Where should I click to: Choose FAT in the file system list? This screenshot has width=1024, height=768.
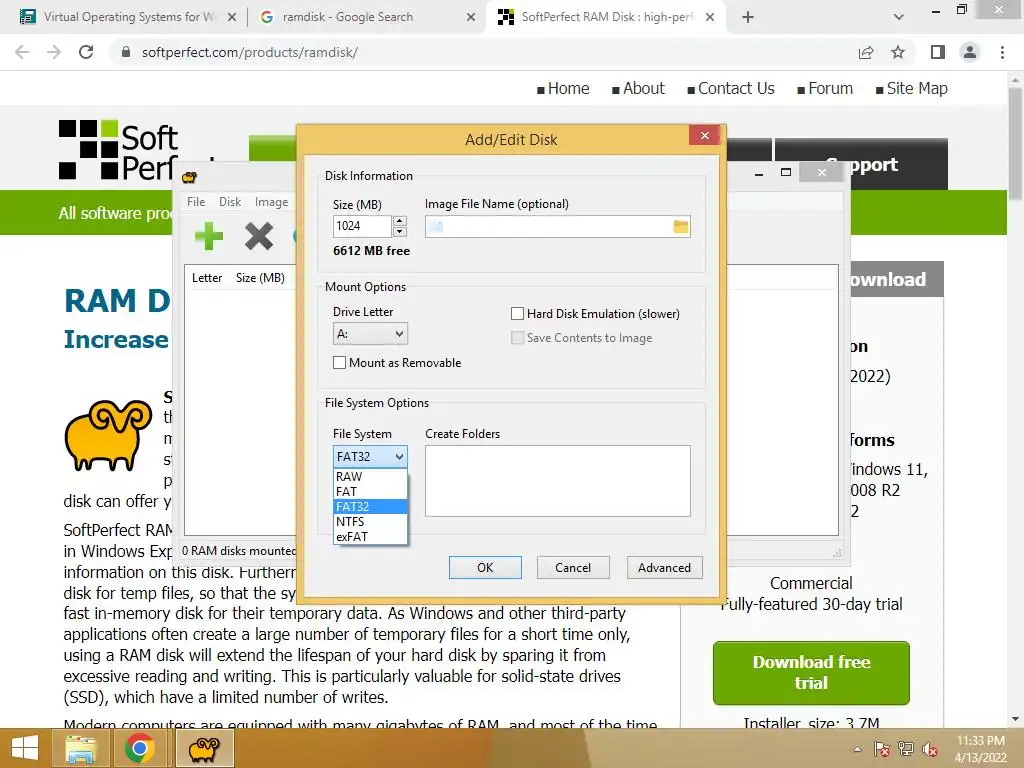tap(370, 492)
